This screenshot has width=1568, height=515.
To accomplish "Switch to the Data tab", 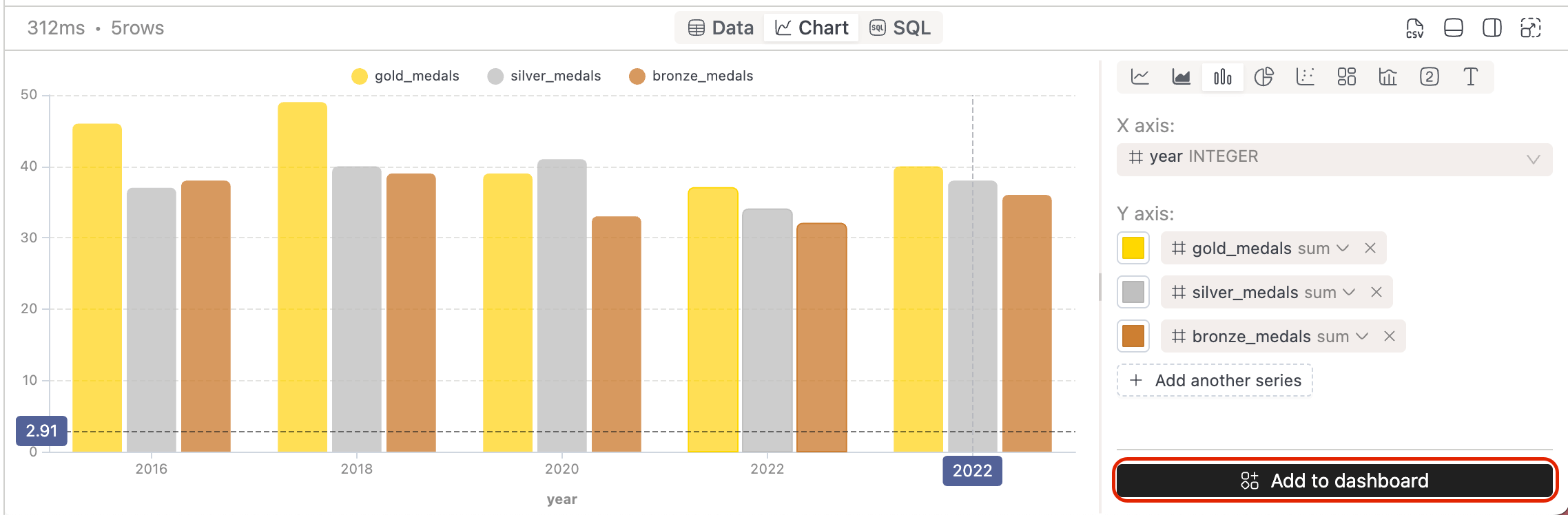I will click(x=721, y=28).
